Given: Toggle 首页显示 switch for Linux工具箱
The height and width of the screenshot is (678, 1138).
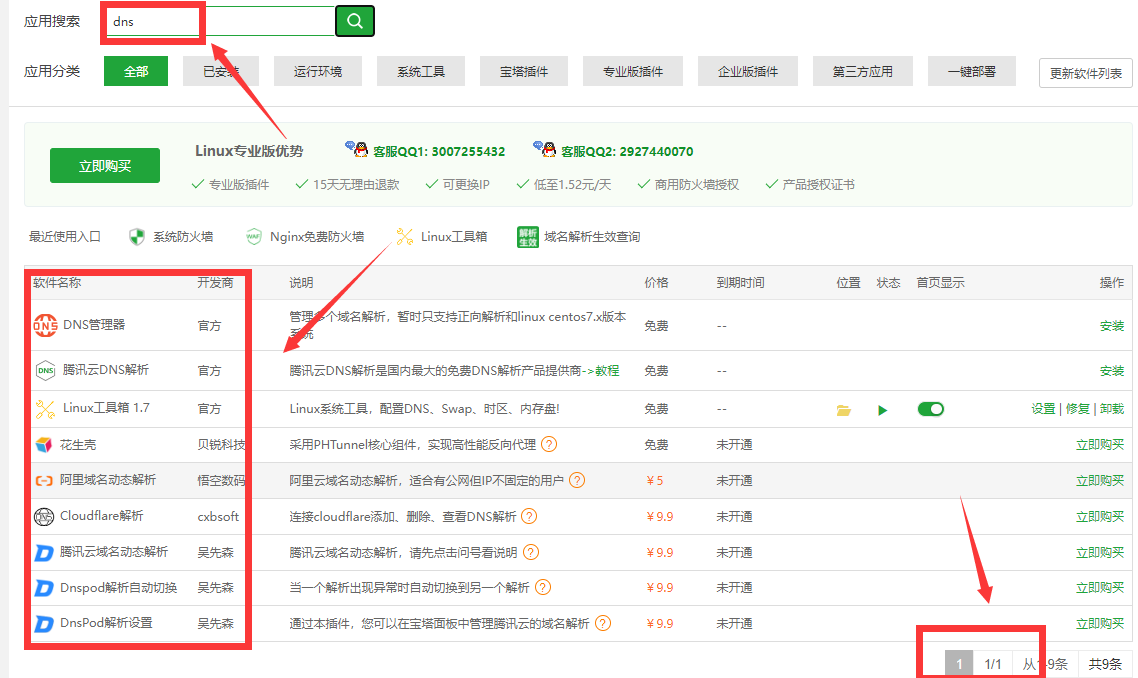Looking at the screenshot, I should pos(930,409).
